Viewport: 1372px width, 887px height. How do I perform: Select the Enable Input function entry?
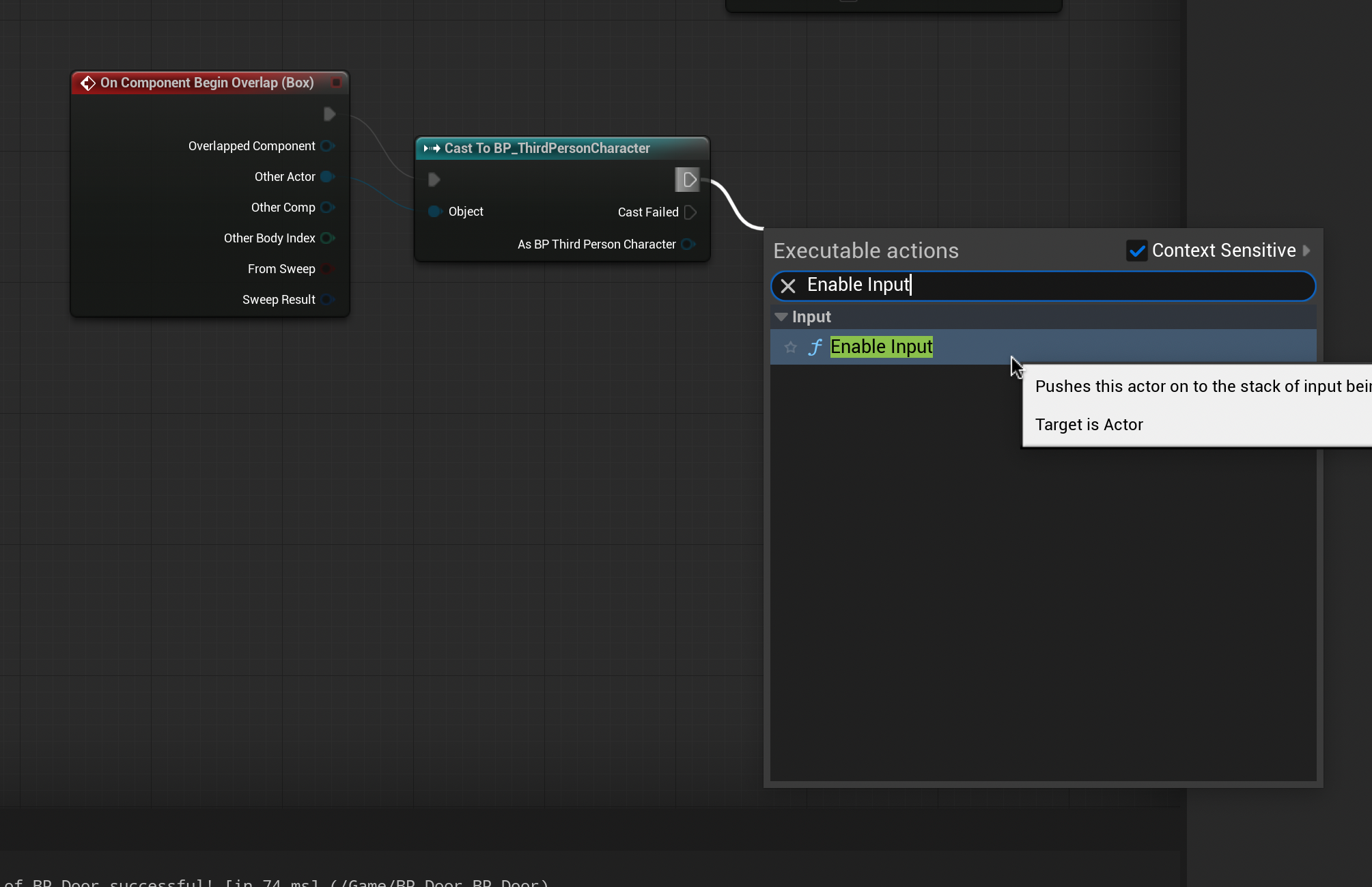pyautogui.click(x=881, y=347)
